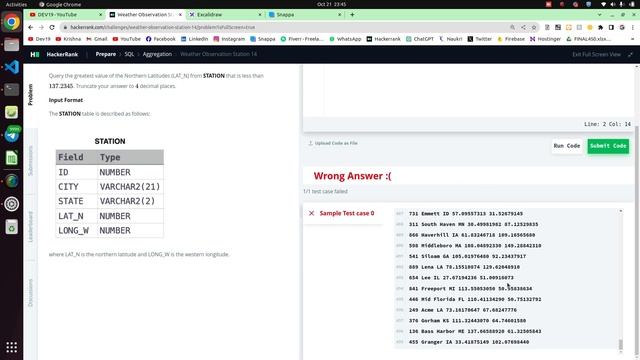The width and height of the screenshot is (640, 360).
Task: Open the Dev19 bookmark
Action: (x=39, y=39)
